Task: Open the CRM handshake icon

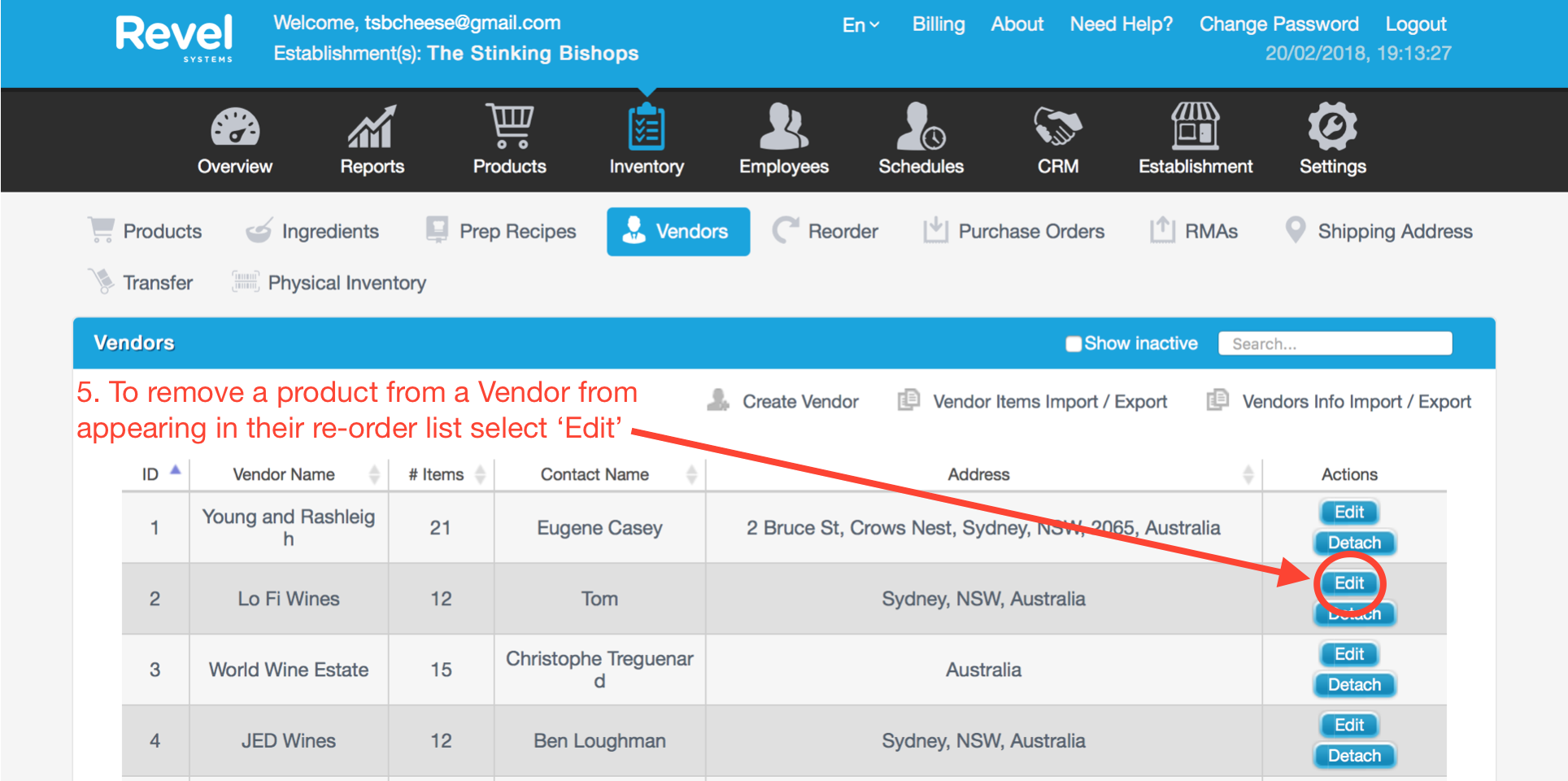Action: tap(1057, 127)
